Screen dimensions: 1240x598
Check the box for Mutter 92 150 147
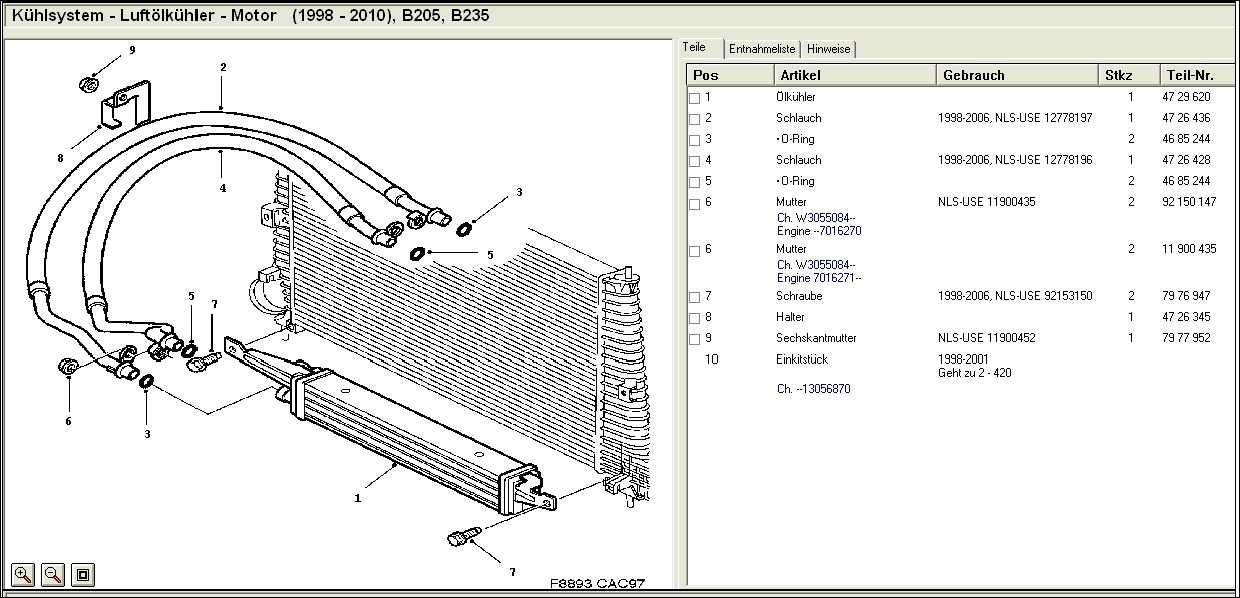(x=695, y=203)
